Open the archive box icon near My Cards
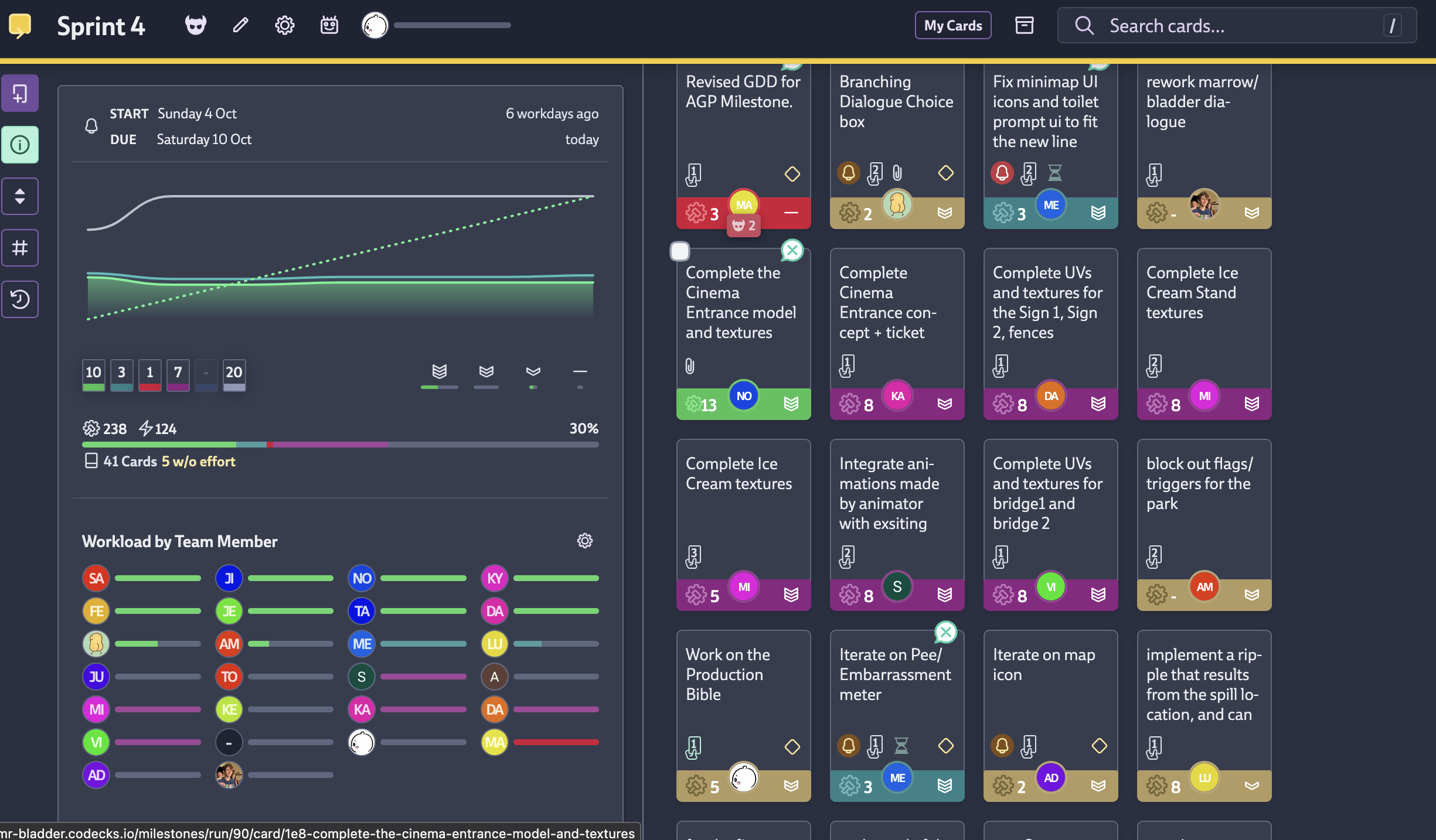 [x=1025, y=25]
